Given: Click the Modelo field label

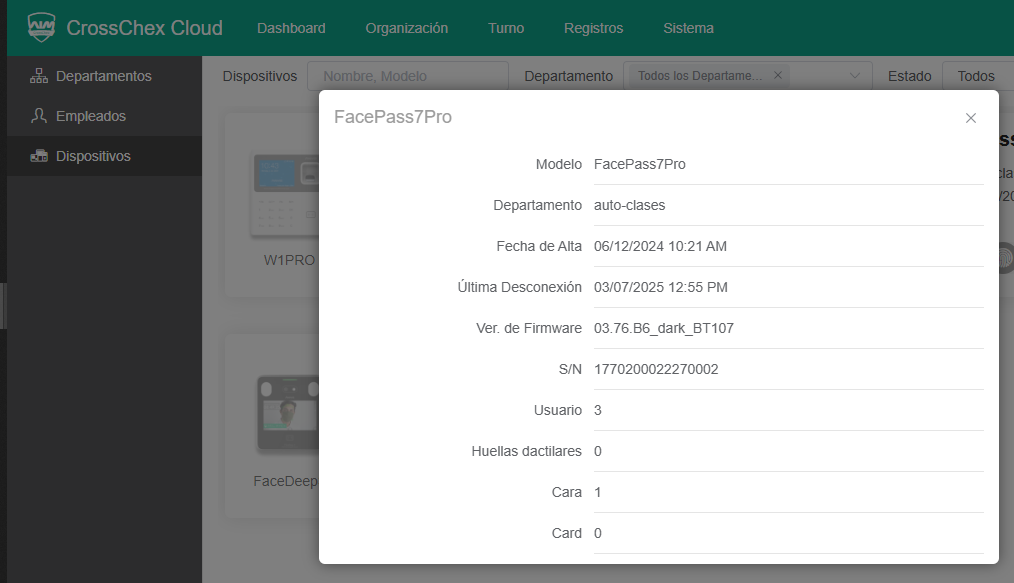Looking at the screenshot, I should [x=559, y=164].
